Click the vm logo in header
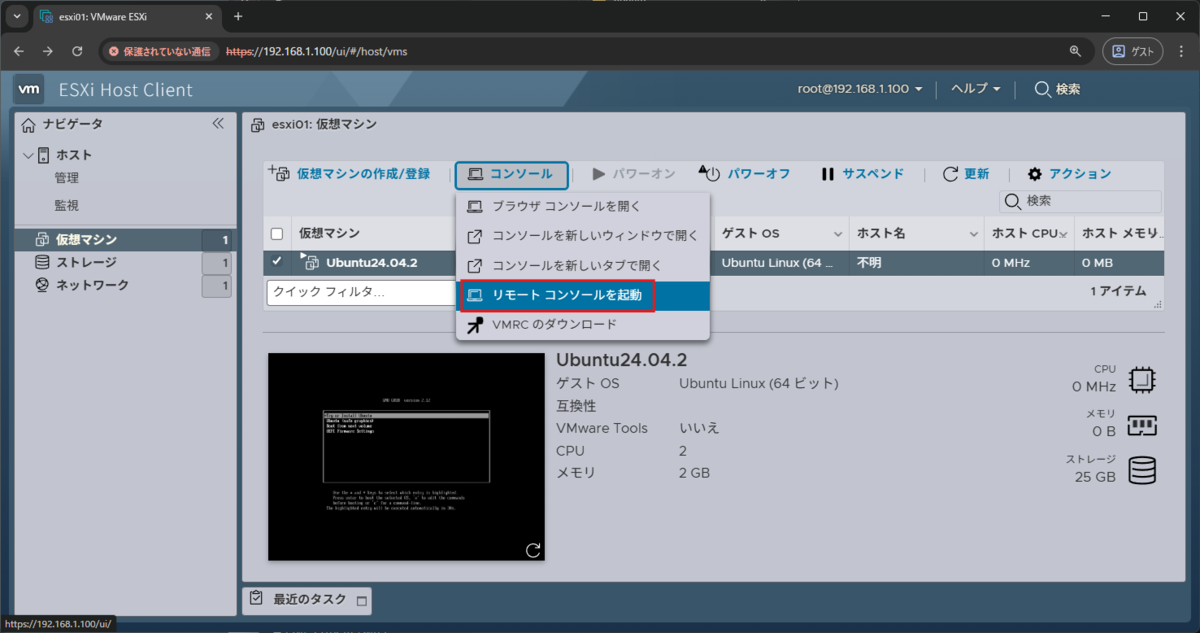This screenshot has height=633, width=1200. coord(30,90)
